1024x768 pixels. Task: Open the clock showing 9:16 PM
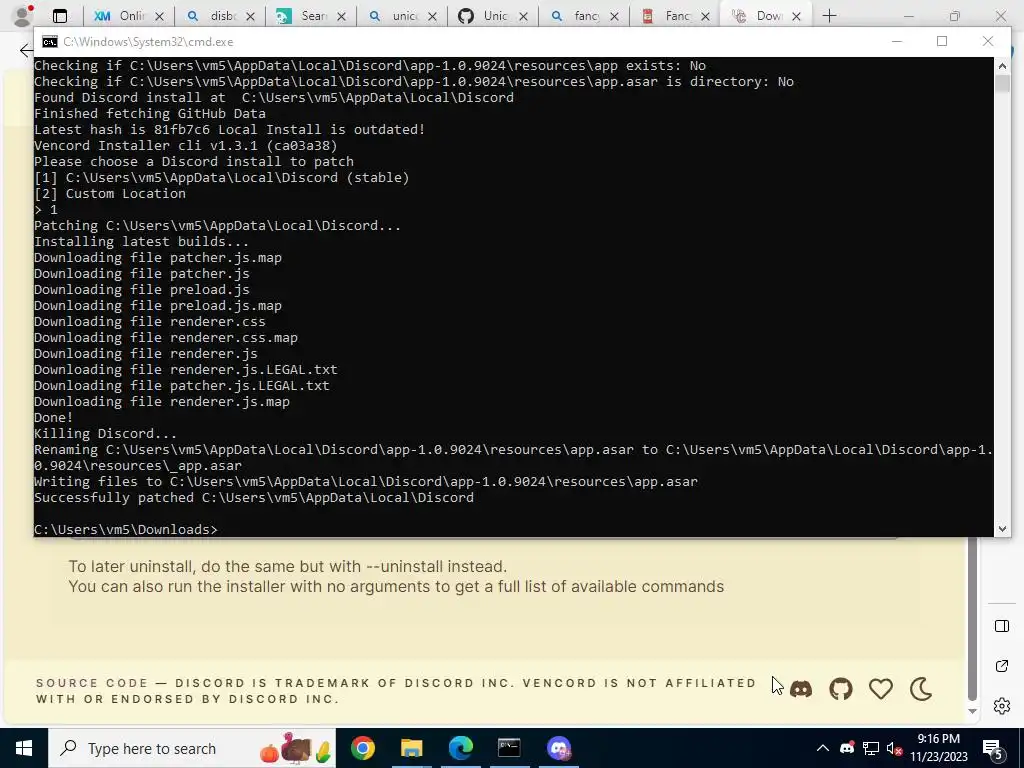tap(939, 748)
